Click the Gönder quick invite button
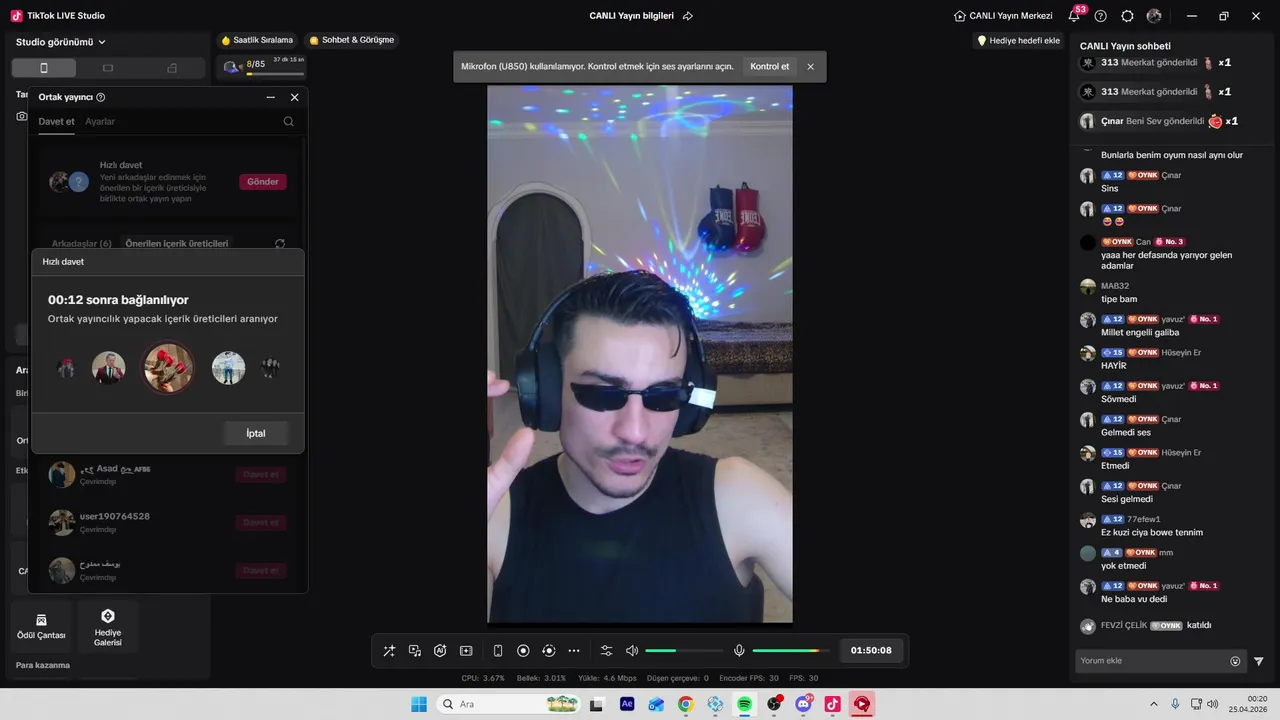Screen dimensions: 1280x720 263,182
